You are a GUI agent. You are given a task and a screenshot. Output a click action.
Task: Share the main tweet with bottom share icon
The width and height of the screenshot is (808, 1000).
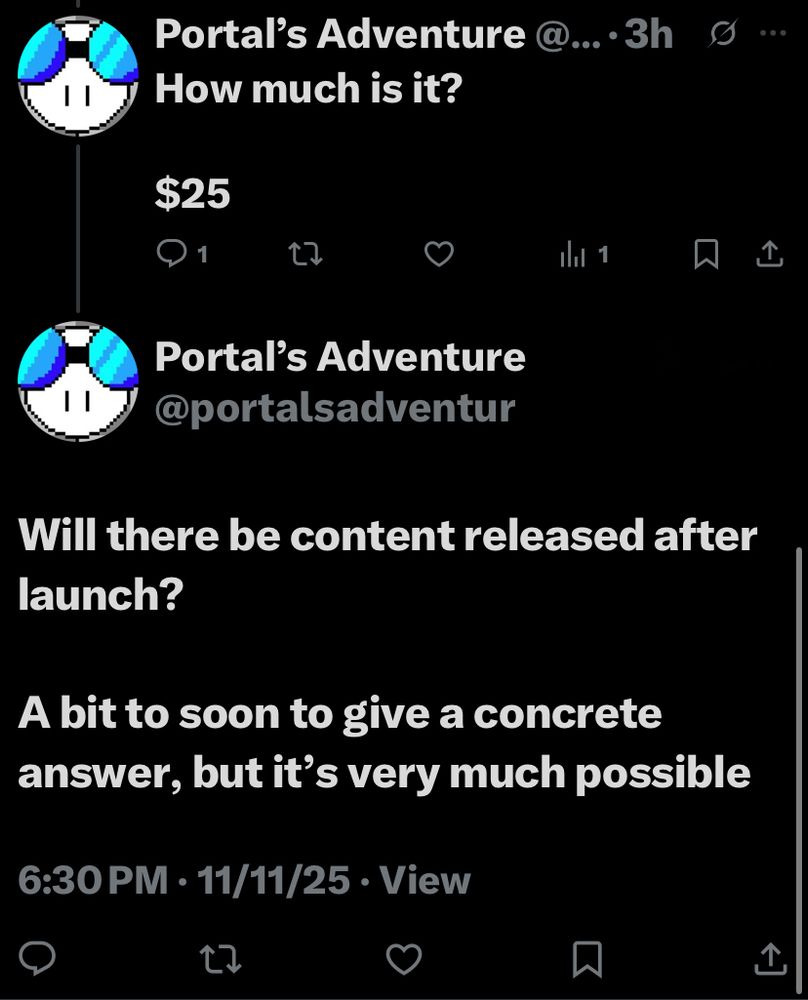click(x=770, y=959)
